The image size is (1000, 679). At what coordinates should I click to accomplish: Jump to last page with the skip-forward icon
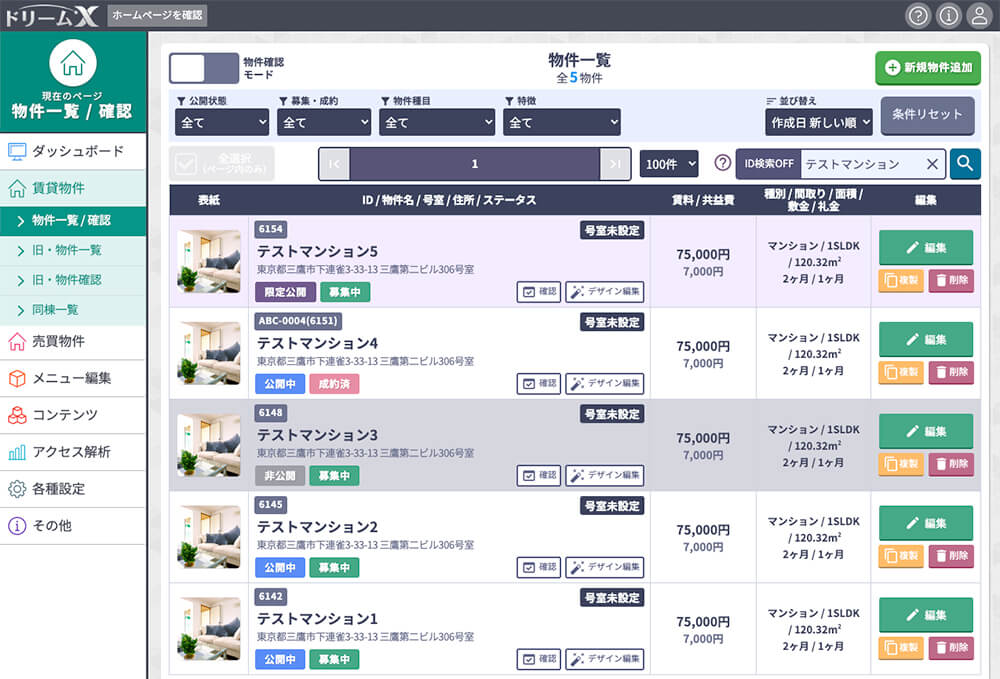coord(615,164)
